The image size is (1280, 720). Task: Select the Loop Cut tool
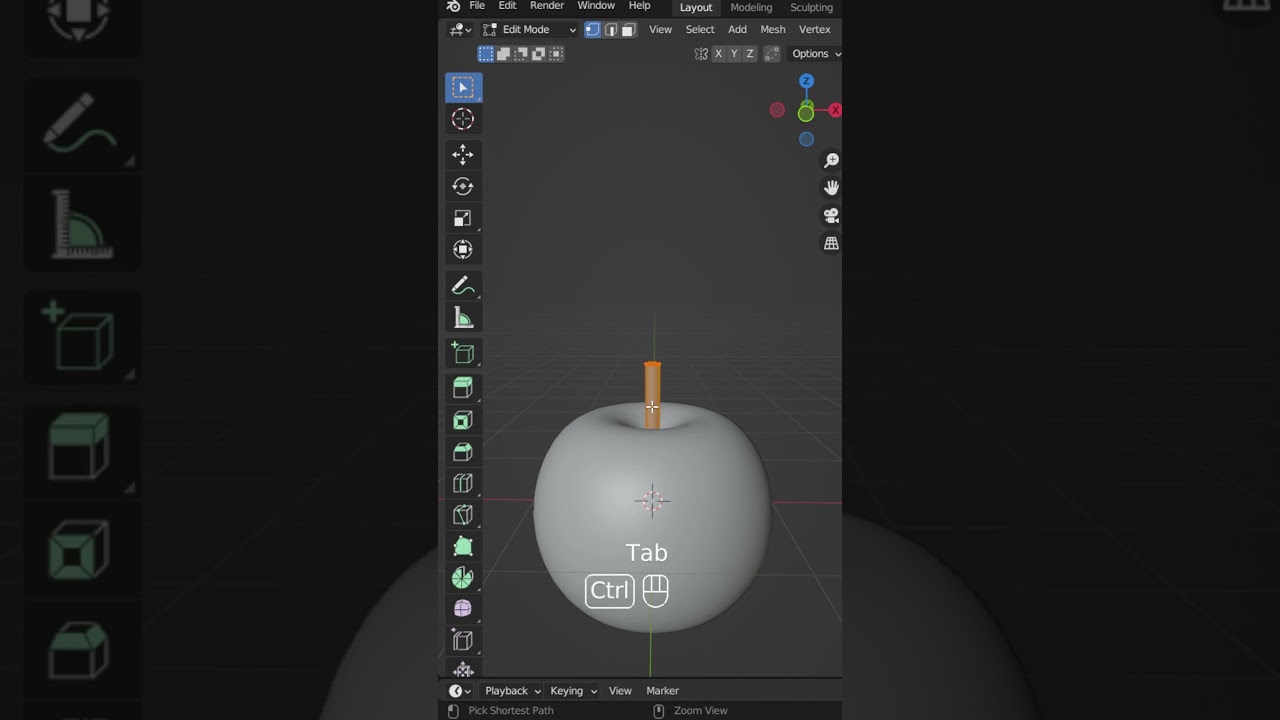[x=463, y=484]
